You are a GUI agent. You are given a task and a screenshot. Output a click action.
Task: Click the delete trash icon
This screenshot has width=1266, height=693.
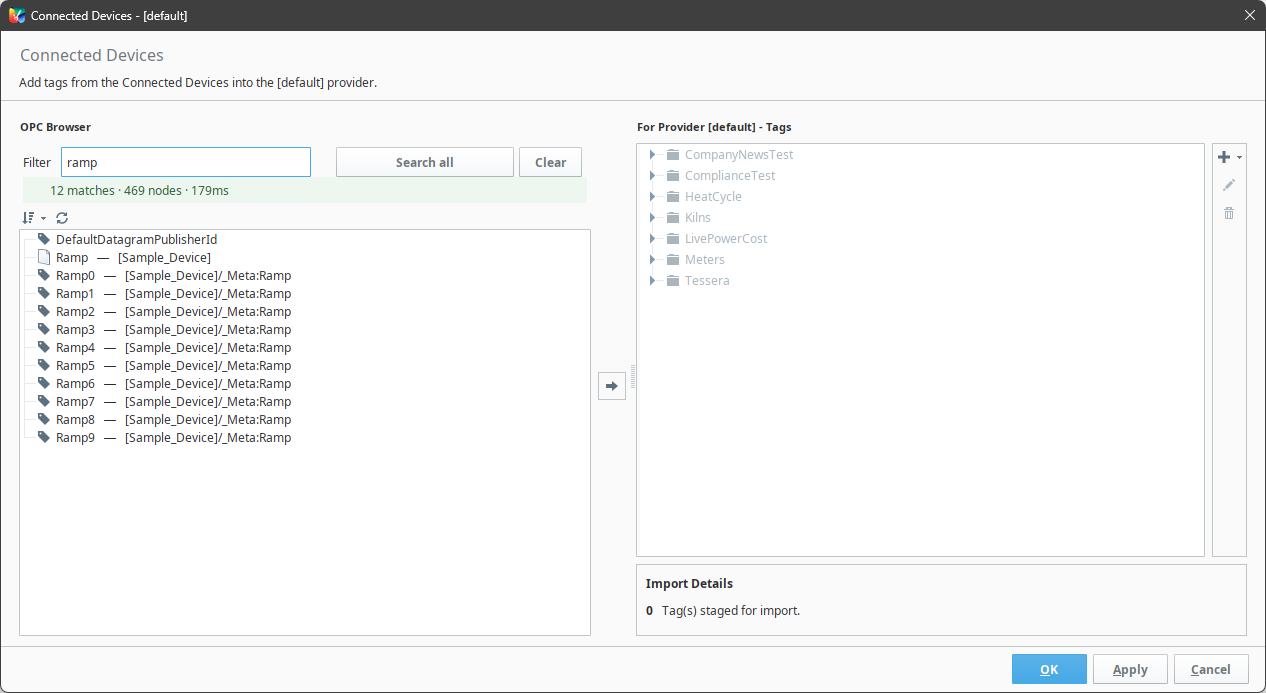(x=1229, y=213)
